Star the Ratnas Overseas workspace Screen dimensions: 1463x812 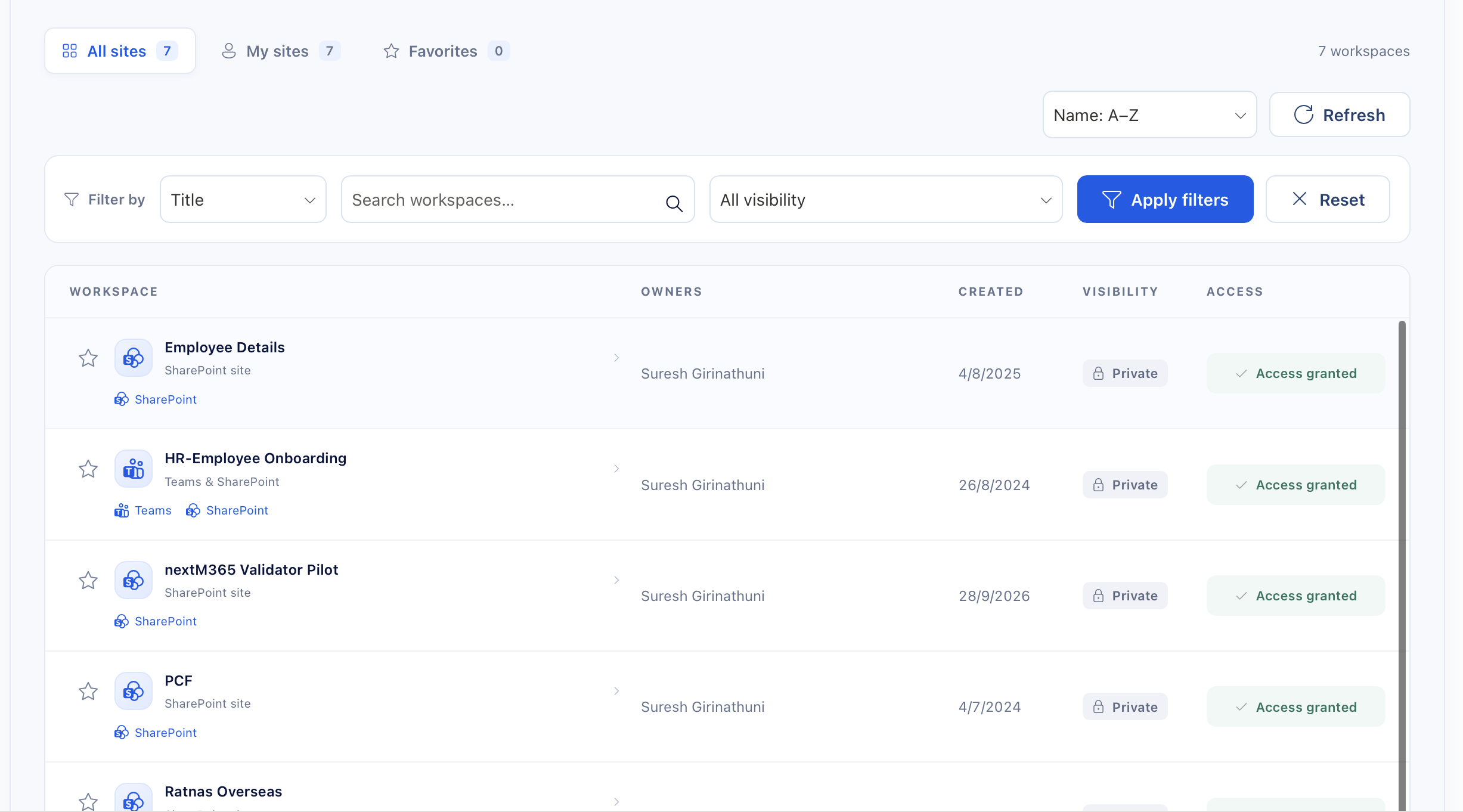88,801
